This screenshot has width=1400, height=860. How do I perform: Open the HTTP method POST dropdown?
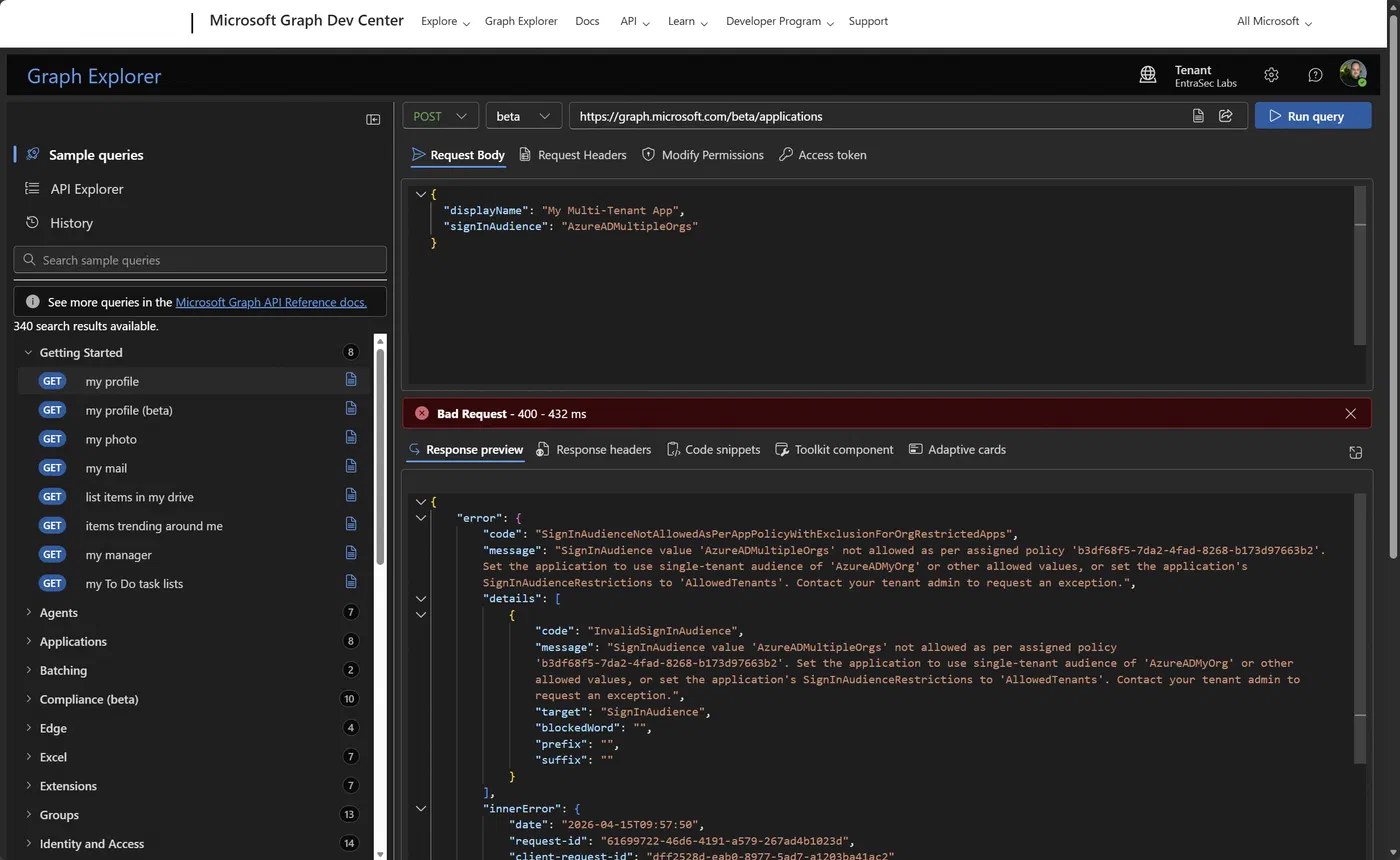point(440,116)
